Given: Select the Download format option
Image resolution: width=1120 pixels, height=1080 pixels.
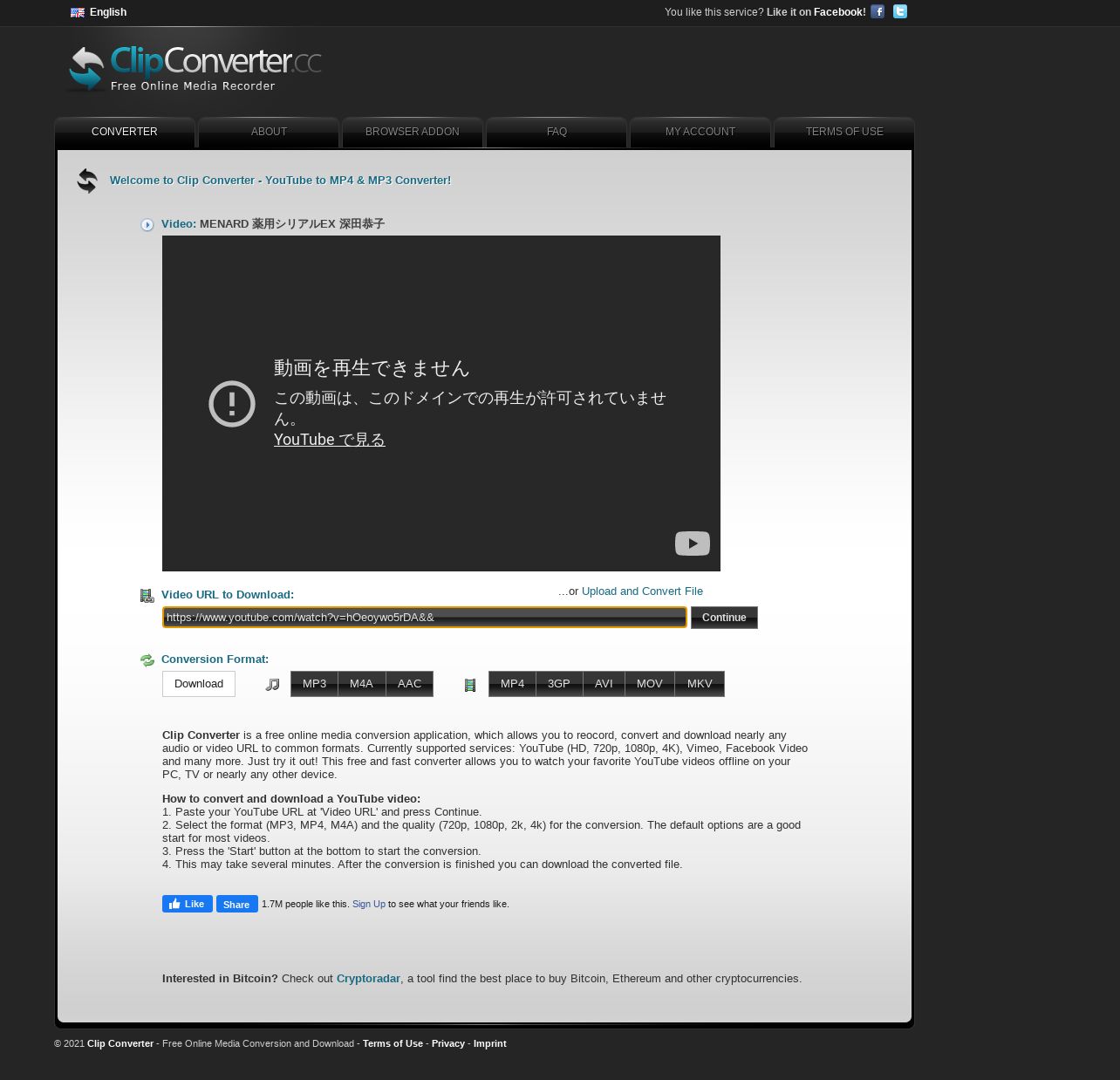Looking at the screenshot, I should pos(199,684).
